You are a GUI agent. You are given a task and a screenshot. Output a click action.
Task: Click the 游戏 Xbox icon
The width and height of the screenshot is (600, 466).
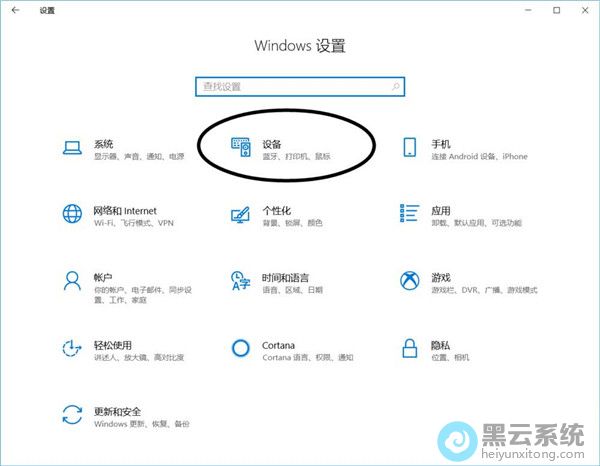(409, 281)
